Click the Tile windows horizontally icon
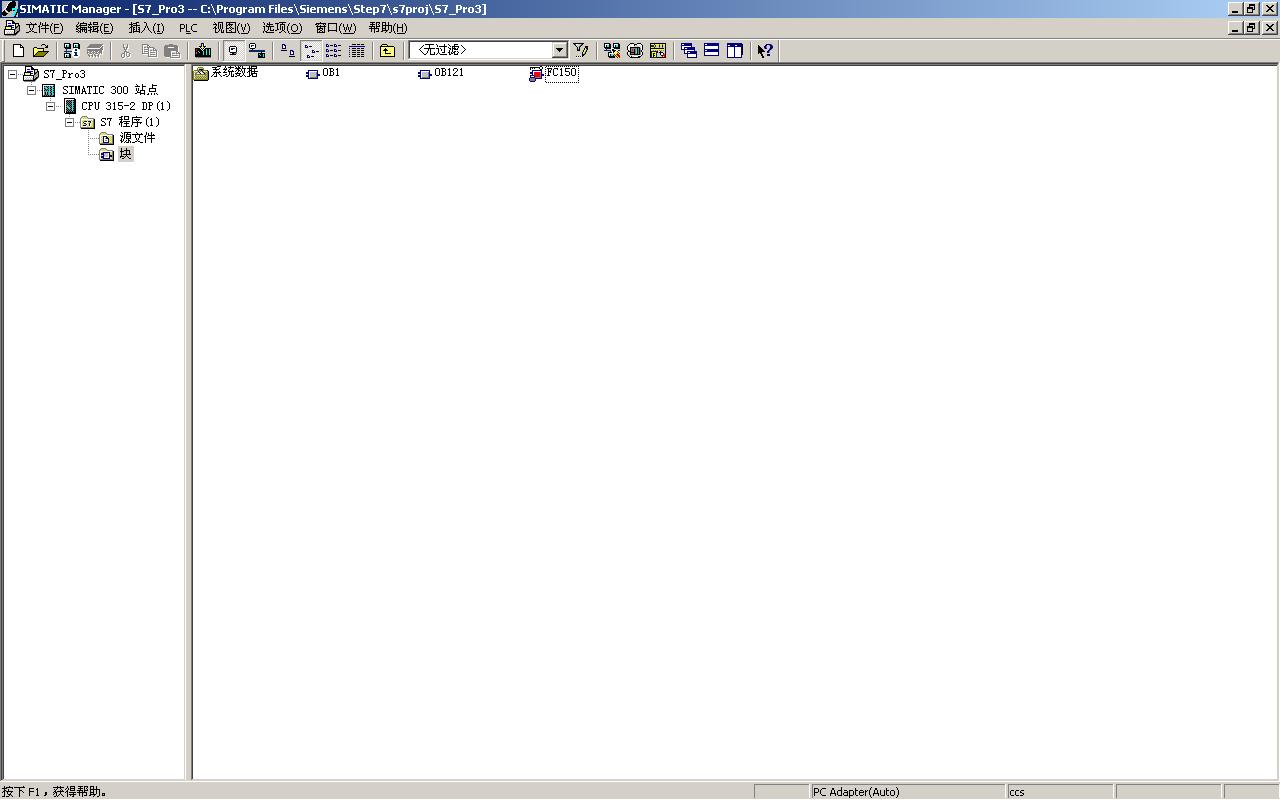1280x800 pixels. point(711,51)
